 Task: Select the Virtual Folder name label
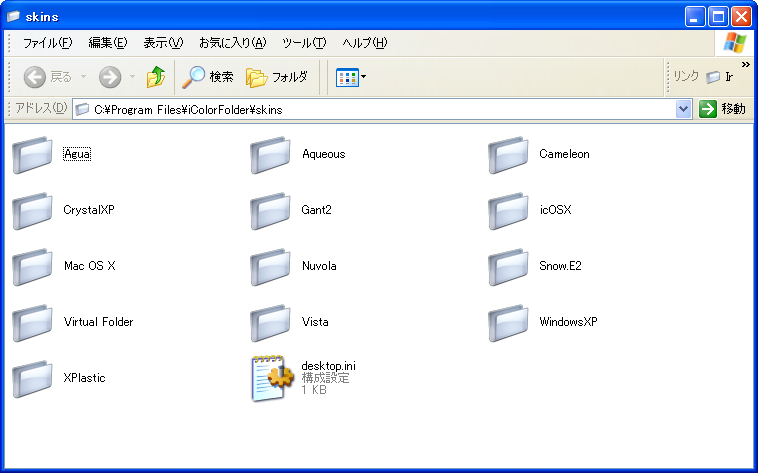pyautogui.click(x=99, y=322)
